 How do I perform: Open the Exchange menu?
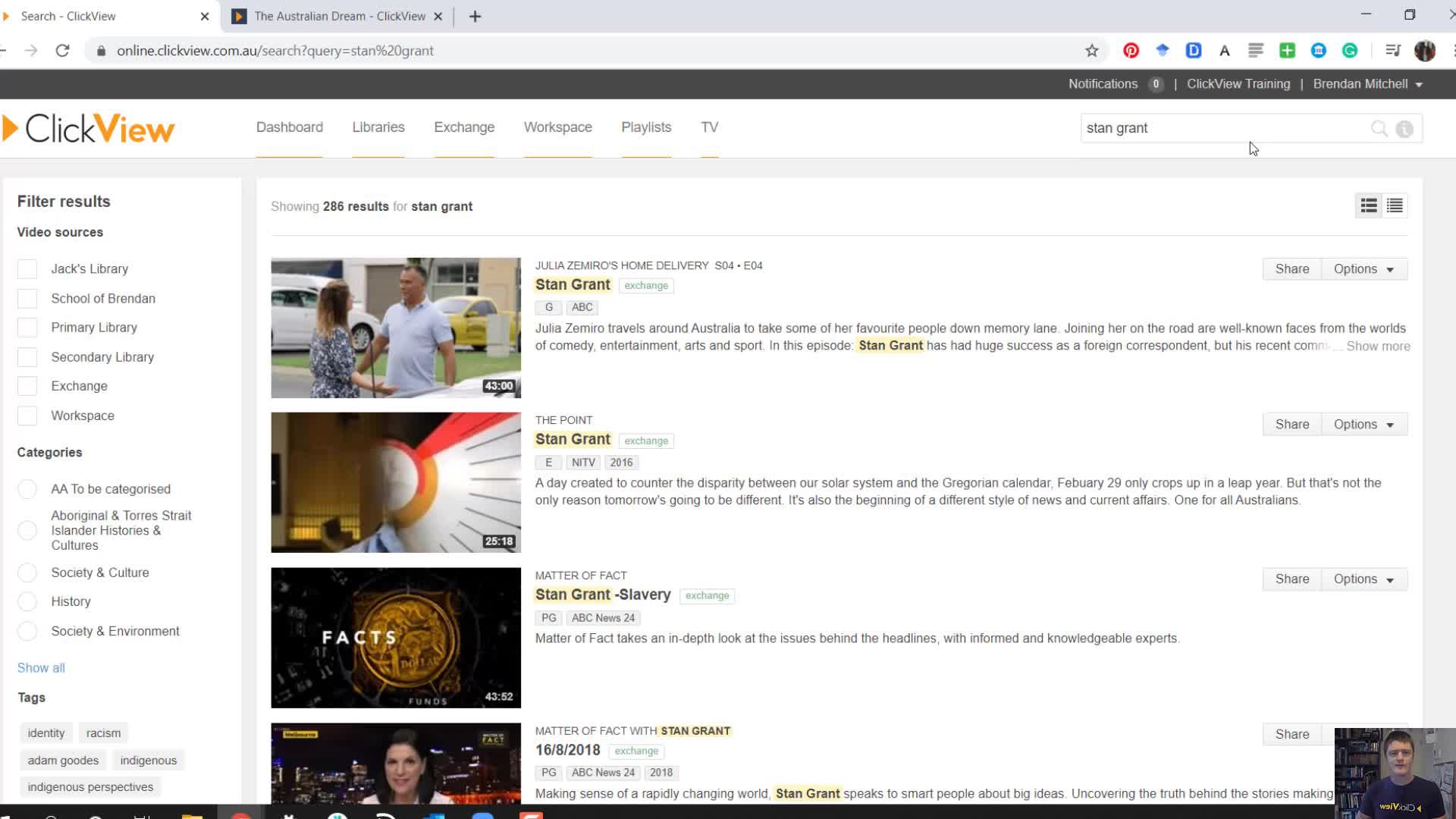(x=464, y=127)
